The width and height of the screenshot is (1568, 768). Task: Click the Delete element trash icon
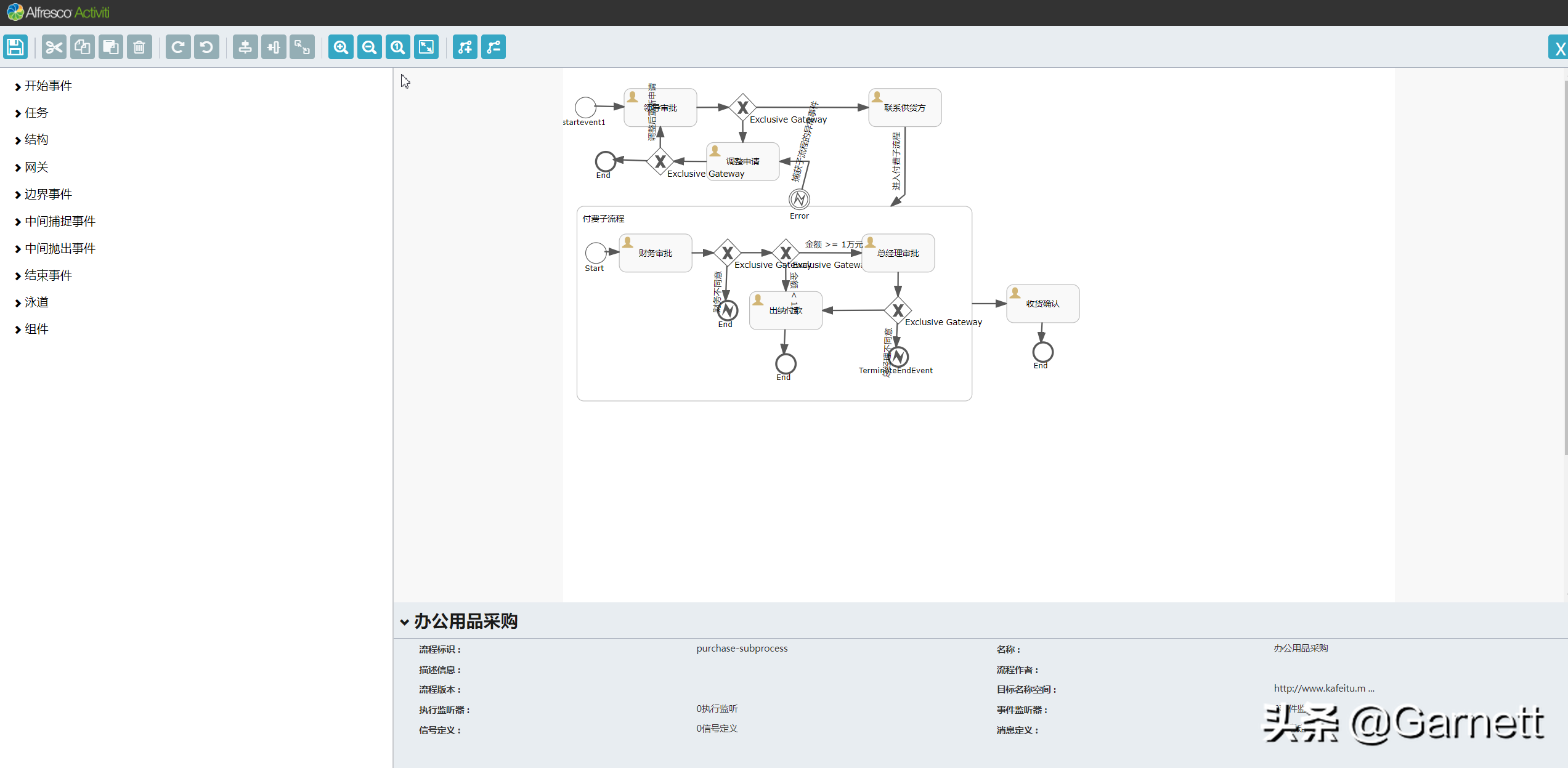pyautogui.click(x=139, y=46)
